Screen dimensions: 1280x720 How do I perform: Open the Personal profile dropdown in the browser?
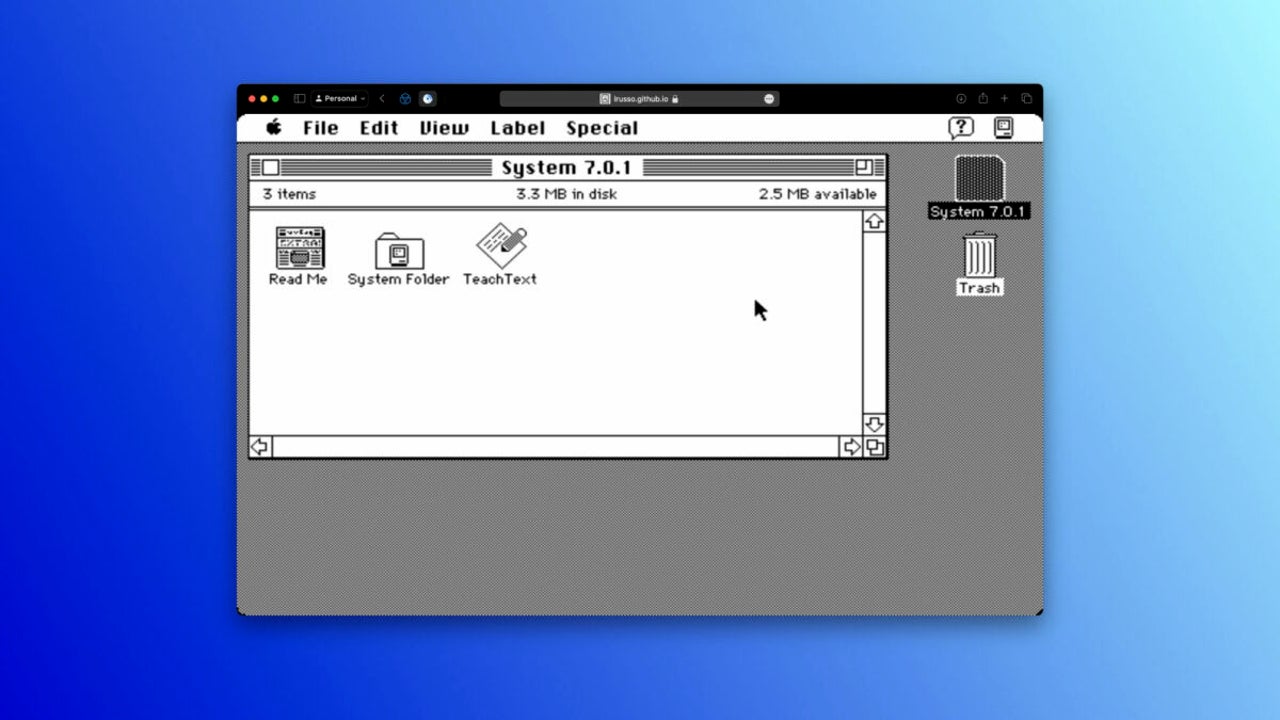coord(338,98)
